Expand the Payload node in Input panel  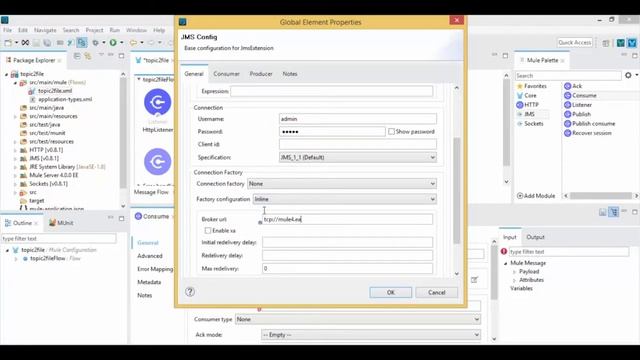click(x=514, y=271)
